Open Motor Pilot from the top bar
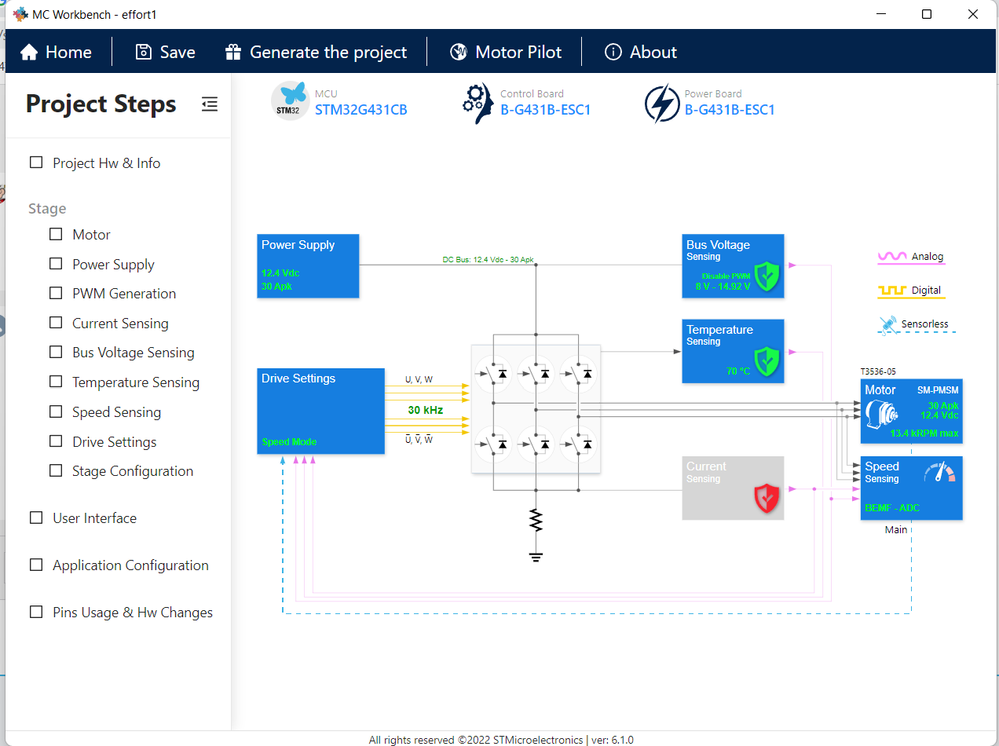This screenshot has width=999, height=746. tap(506, 52)
